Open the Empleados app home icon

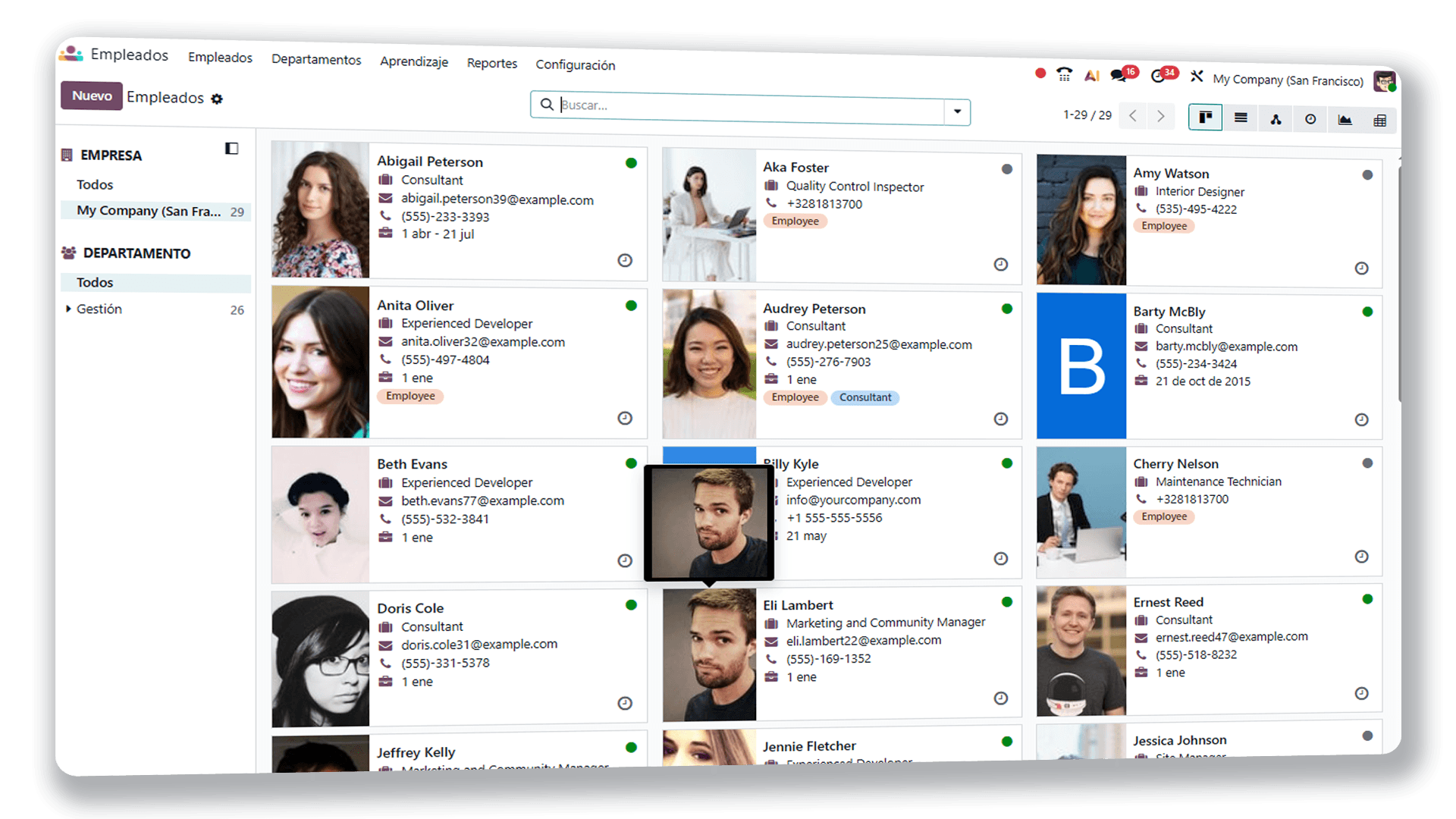click(x=71, y=53)
